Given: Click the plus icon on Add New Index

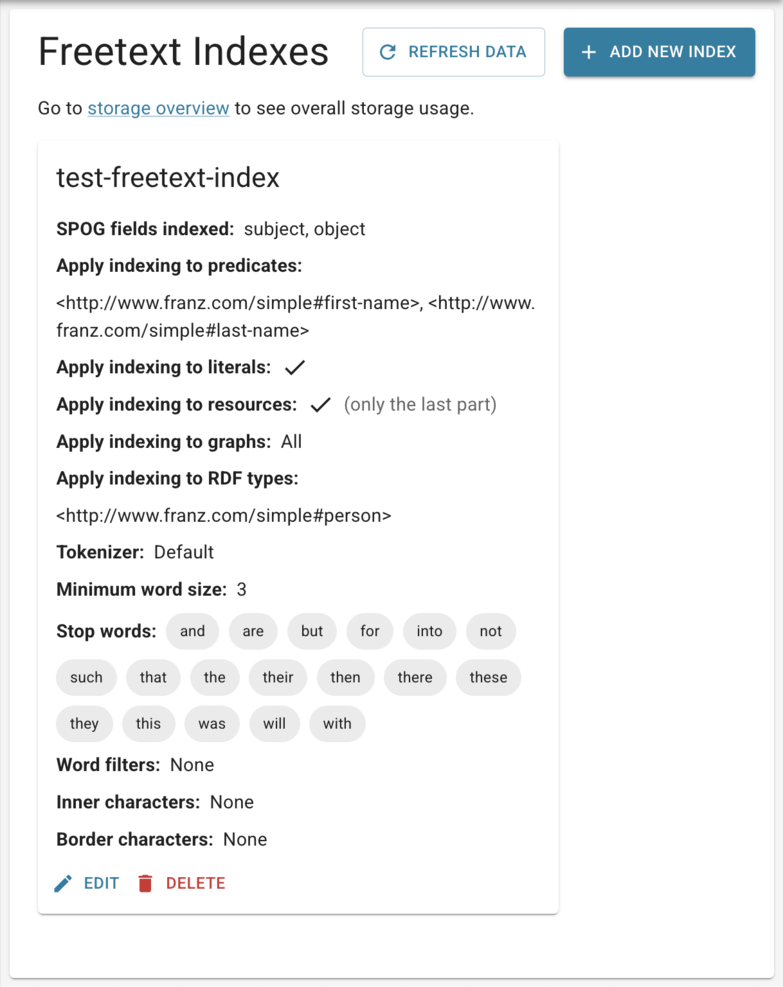Looking at the screenshot, I should 589,52.
